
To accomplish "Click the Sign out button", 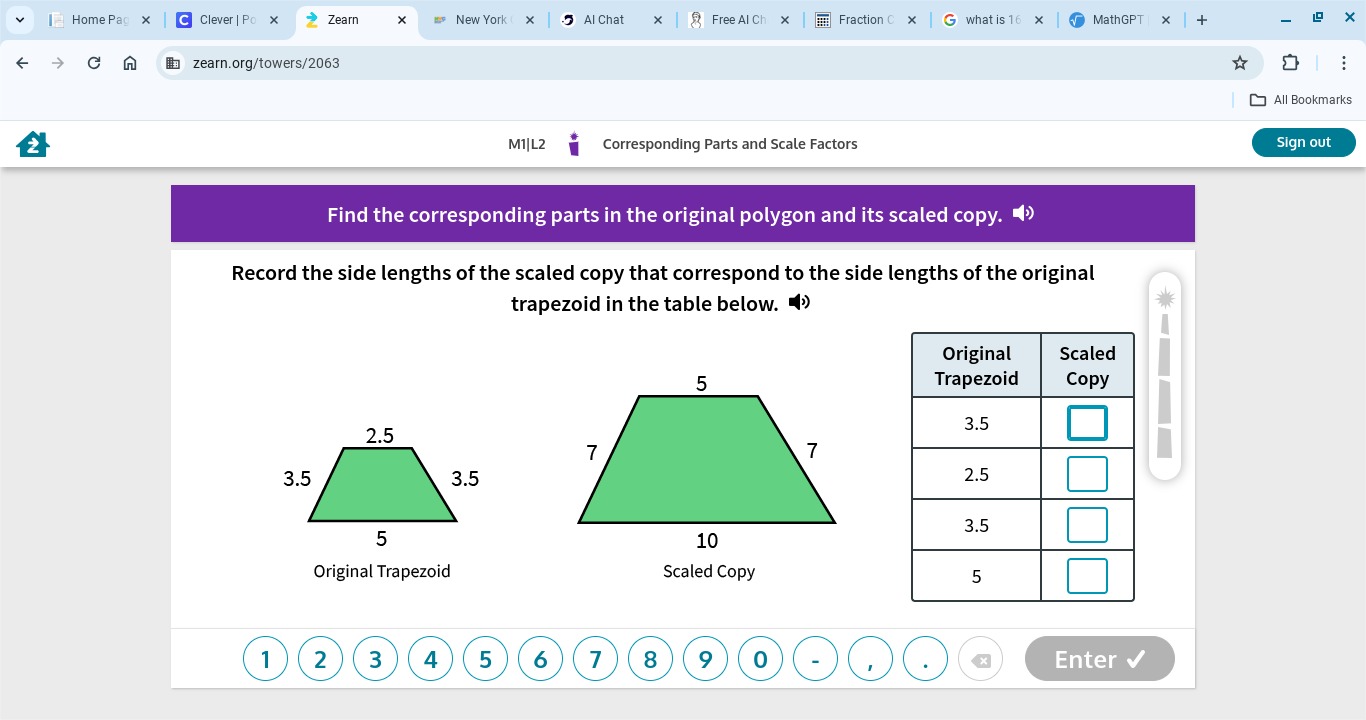I will pos(1303,142).
